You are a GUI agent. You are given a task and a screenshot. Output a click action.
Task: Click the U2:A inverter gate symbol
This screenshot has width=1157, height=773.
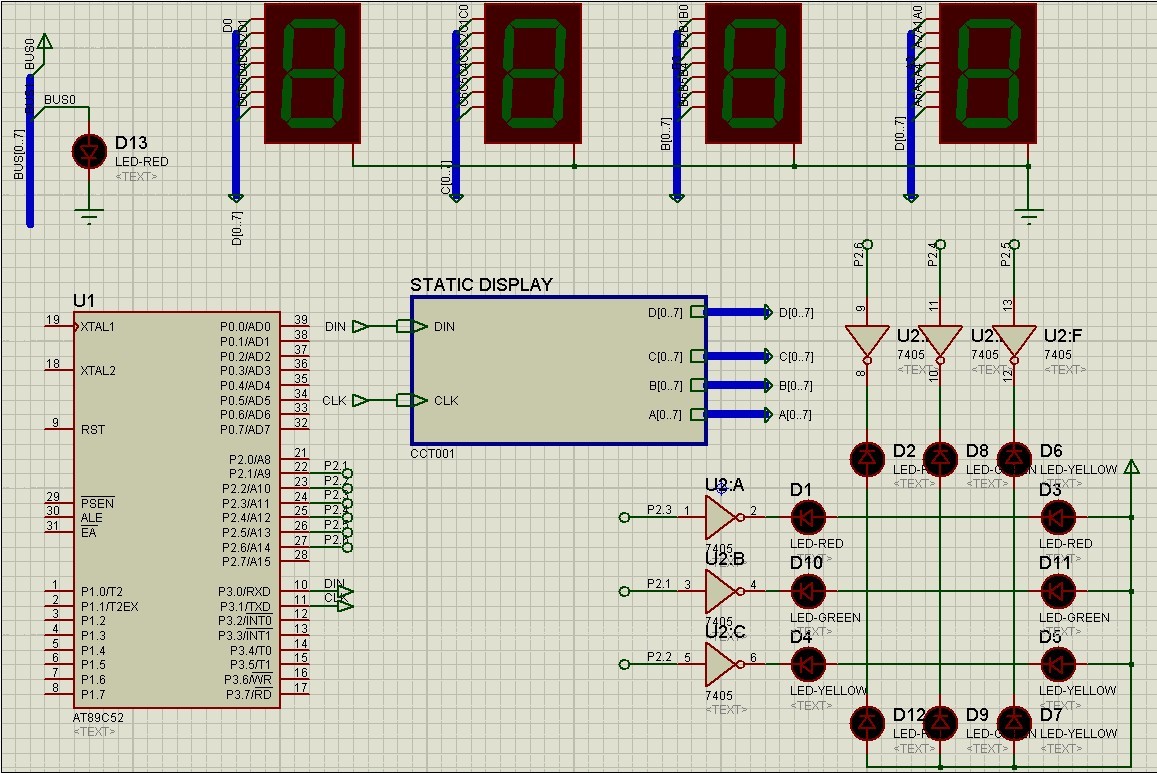721,517
